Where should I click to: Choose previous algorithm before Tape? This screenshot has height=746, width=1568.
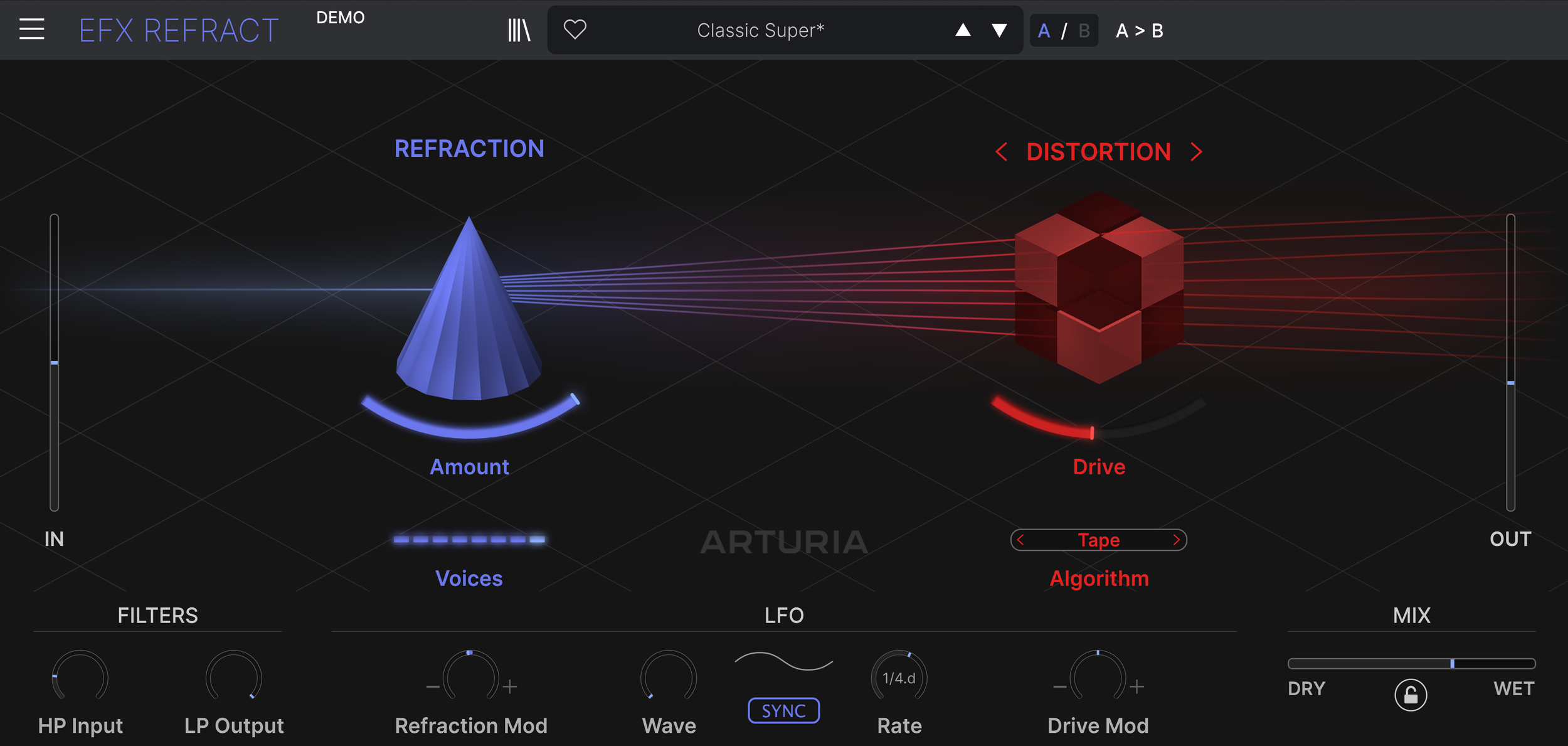click(x=1020, y=540)
